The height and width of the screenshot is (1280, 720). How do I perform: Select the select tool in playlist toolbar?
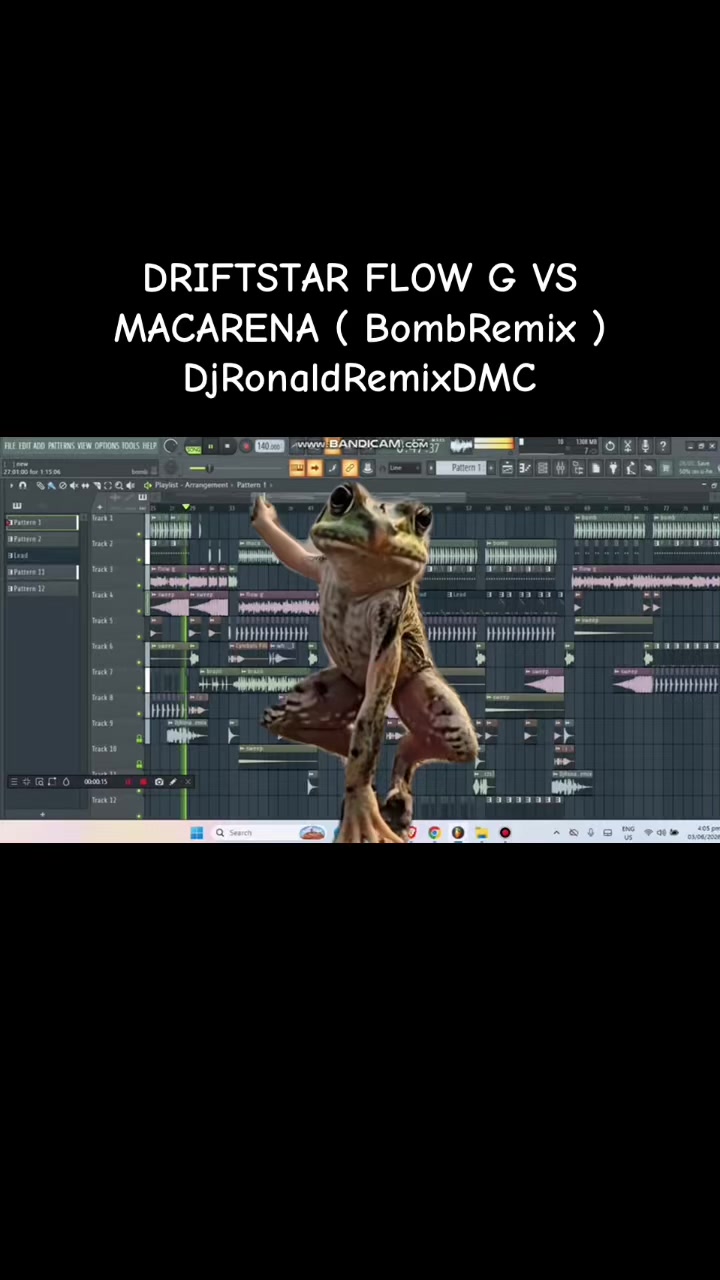pos(107,485)
